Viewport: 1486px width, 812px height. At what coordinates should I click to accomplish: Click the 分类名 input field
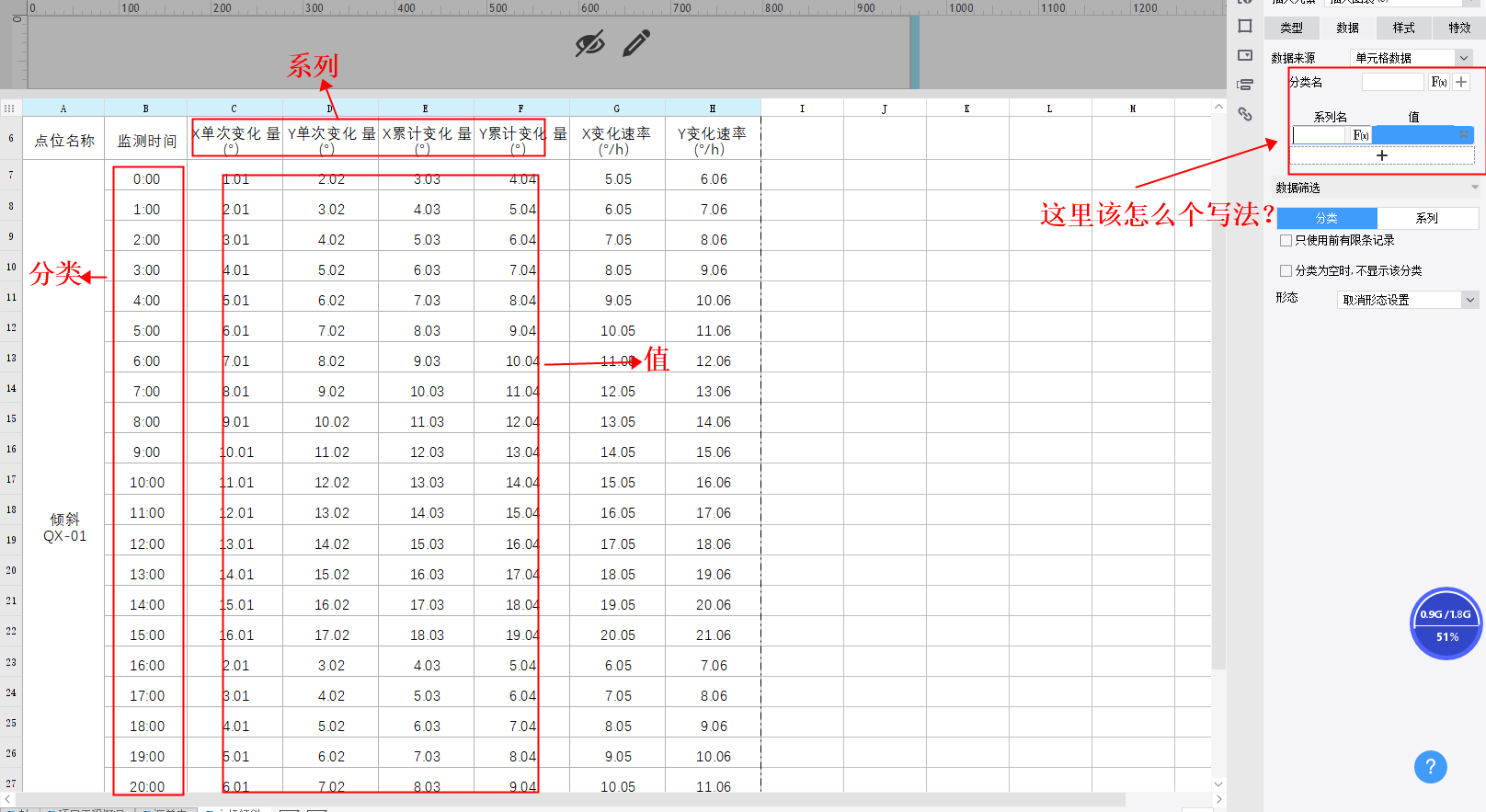pos(1392,82)
